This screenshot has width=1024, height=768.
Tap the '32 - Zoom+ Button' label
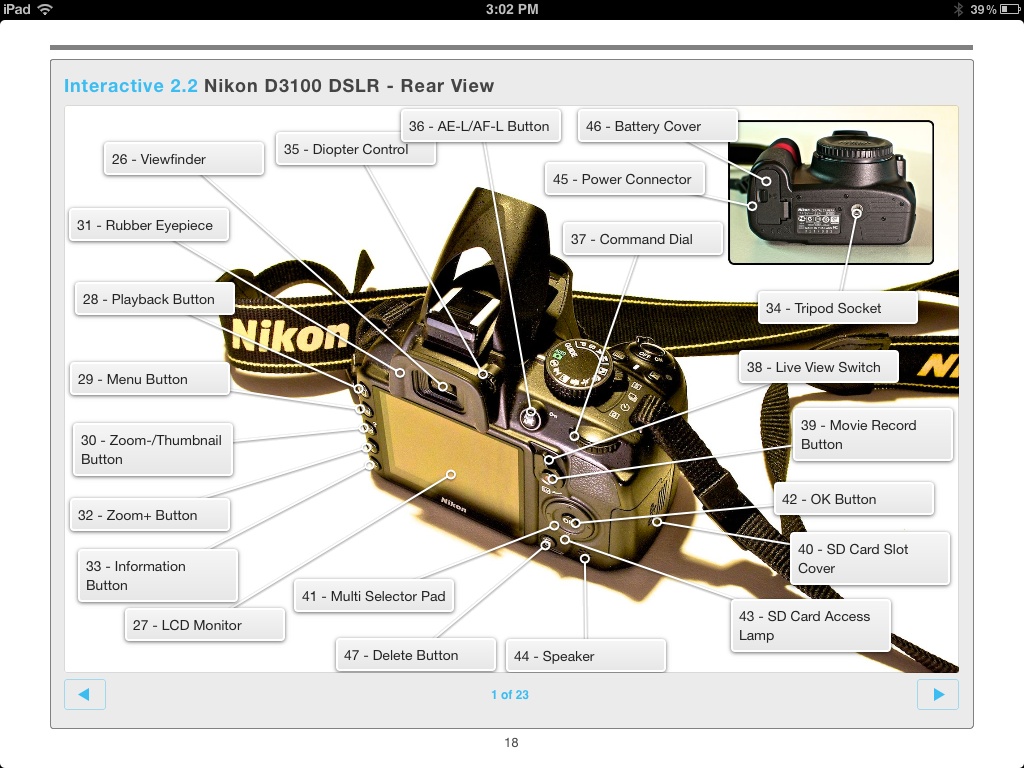tap(150, 515)
